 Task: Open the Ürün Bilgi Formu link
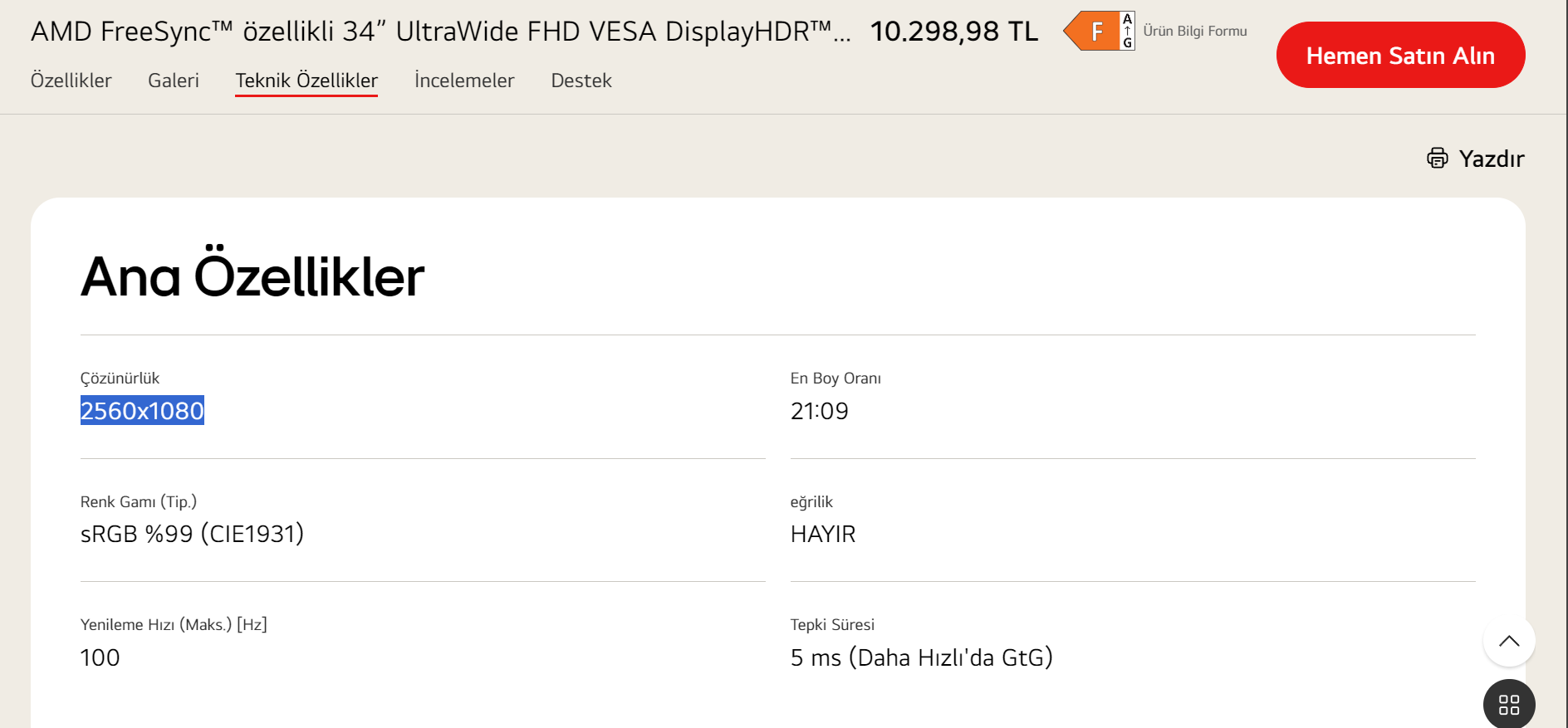click(1195, 32)
